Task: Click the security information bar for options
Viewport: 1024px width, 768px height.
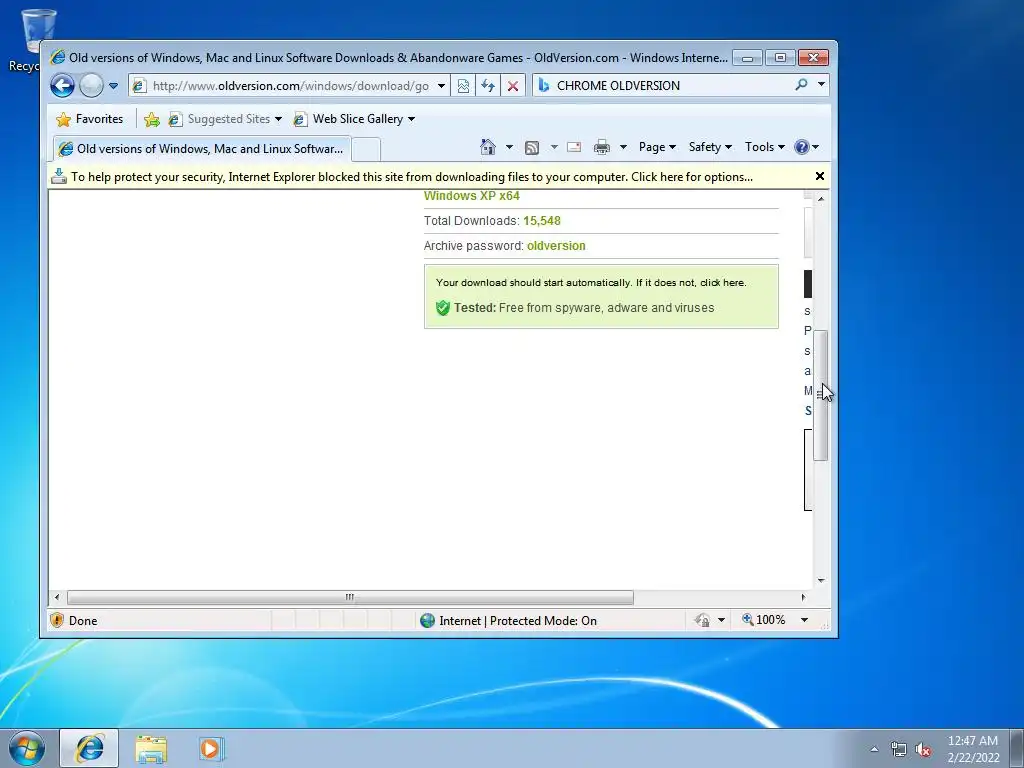Action: pos(411,177)
